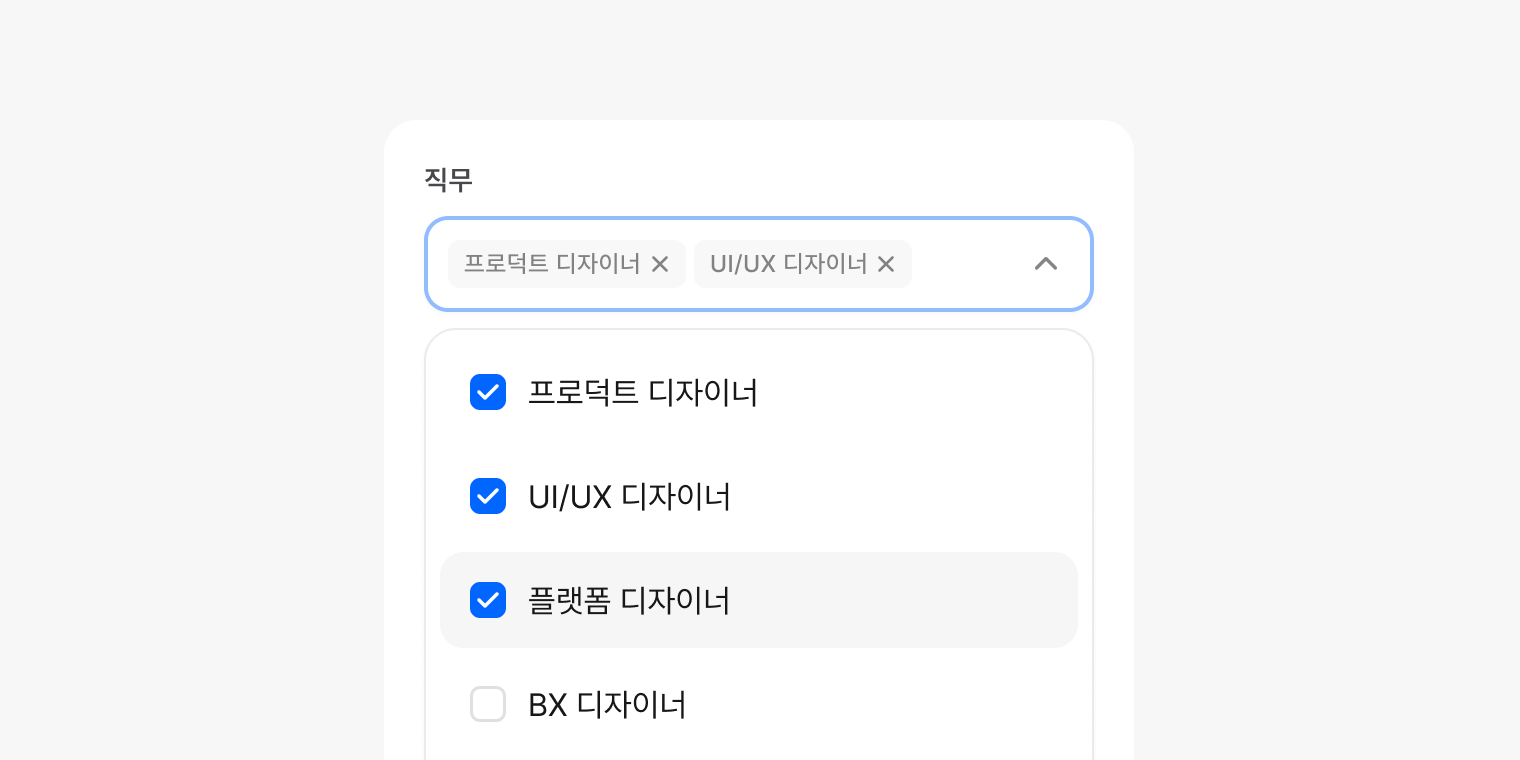Click the 직무 field label

448,180
